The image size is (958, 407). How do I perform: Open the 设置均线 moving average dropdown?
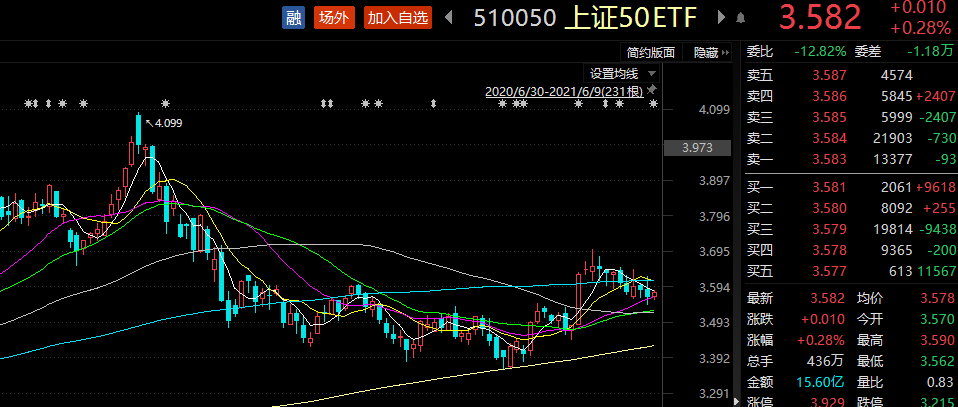(614, 73)
